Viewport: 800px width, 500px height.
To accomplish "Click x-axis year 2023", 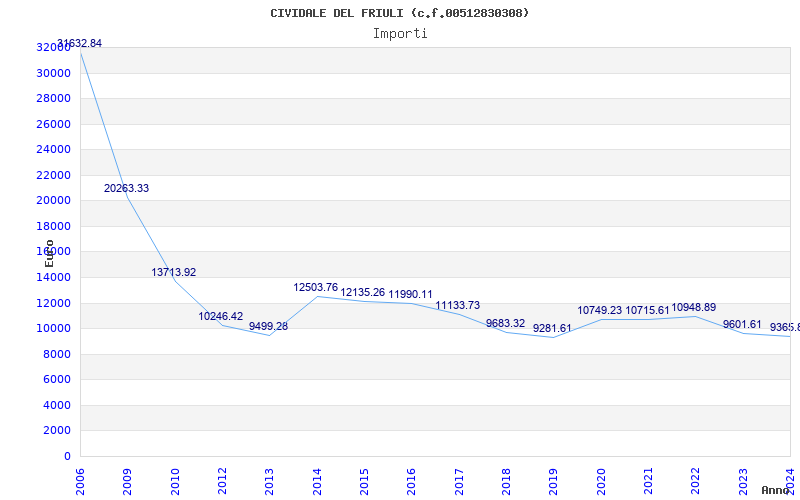I will click(743, 482).
